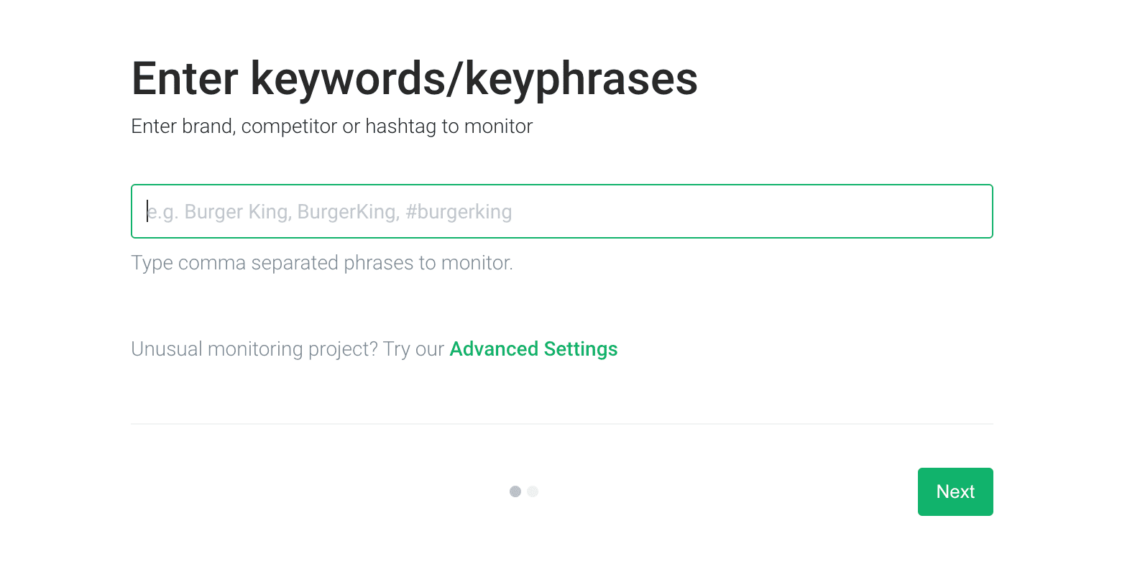Select the first step indicator dot

click(515, 492)
